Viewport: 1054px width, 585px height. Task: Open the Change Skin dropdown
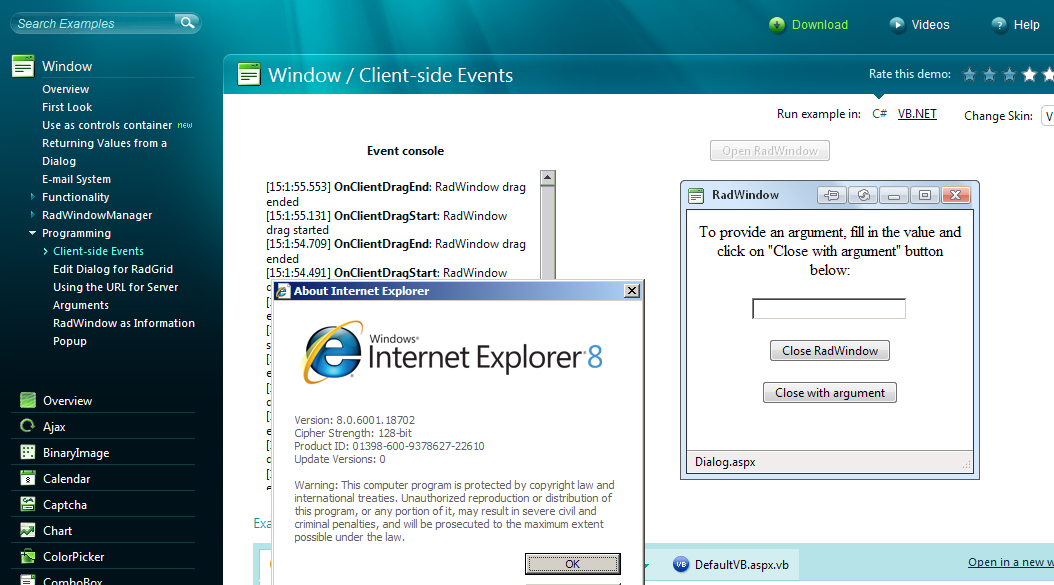pyautogui.click(x=1047, y=116)
